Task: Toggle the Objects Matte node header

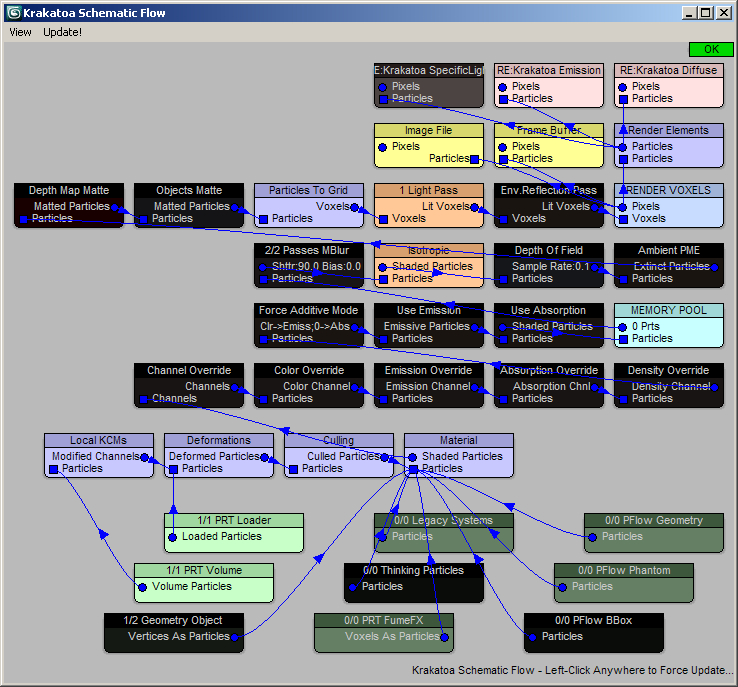Action: pos(189,190)
